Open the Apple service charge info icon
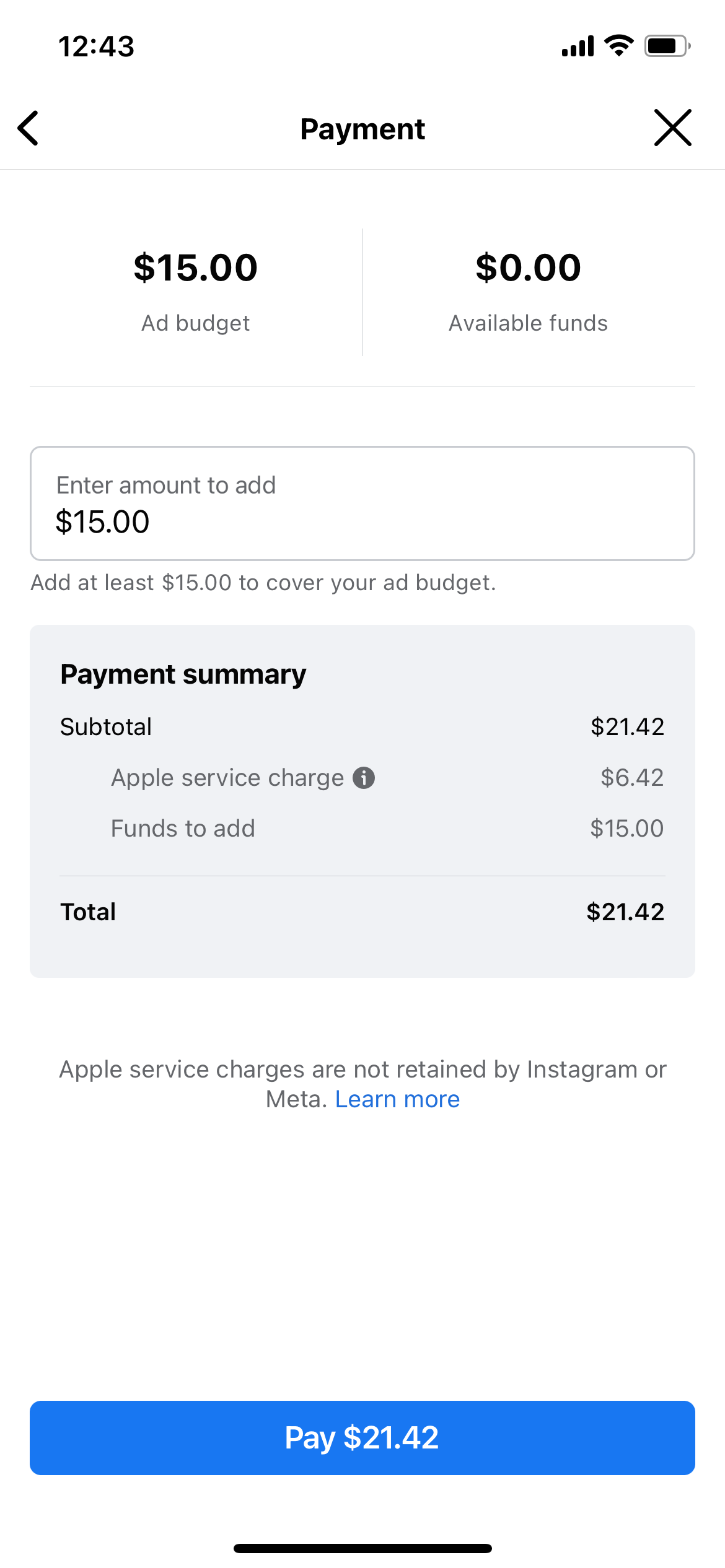725x1568 pixels. point(364,778)
